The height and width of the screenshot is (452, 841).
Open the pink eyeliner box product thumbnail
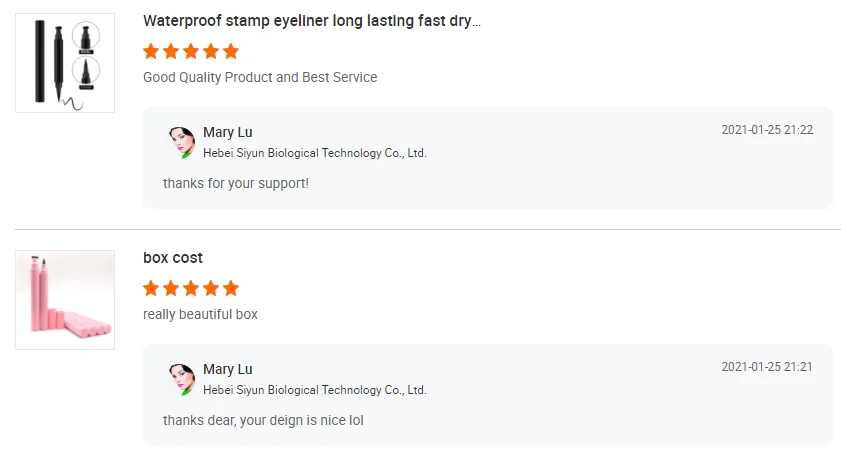[x=65, y=300]
